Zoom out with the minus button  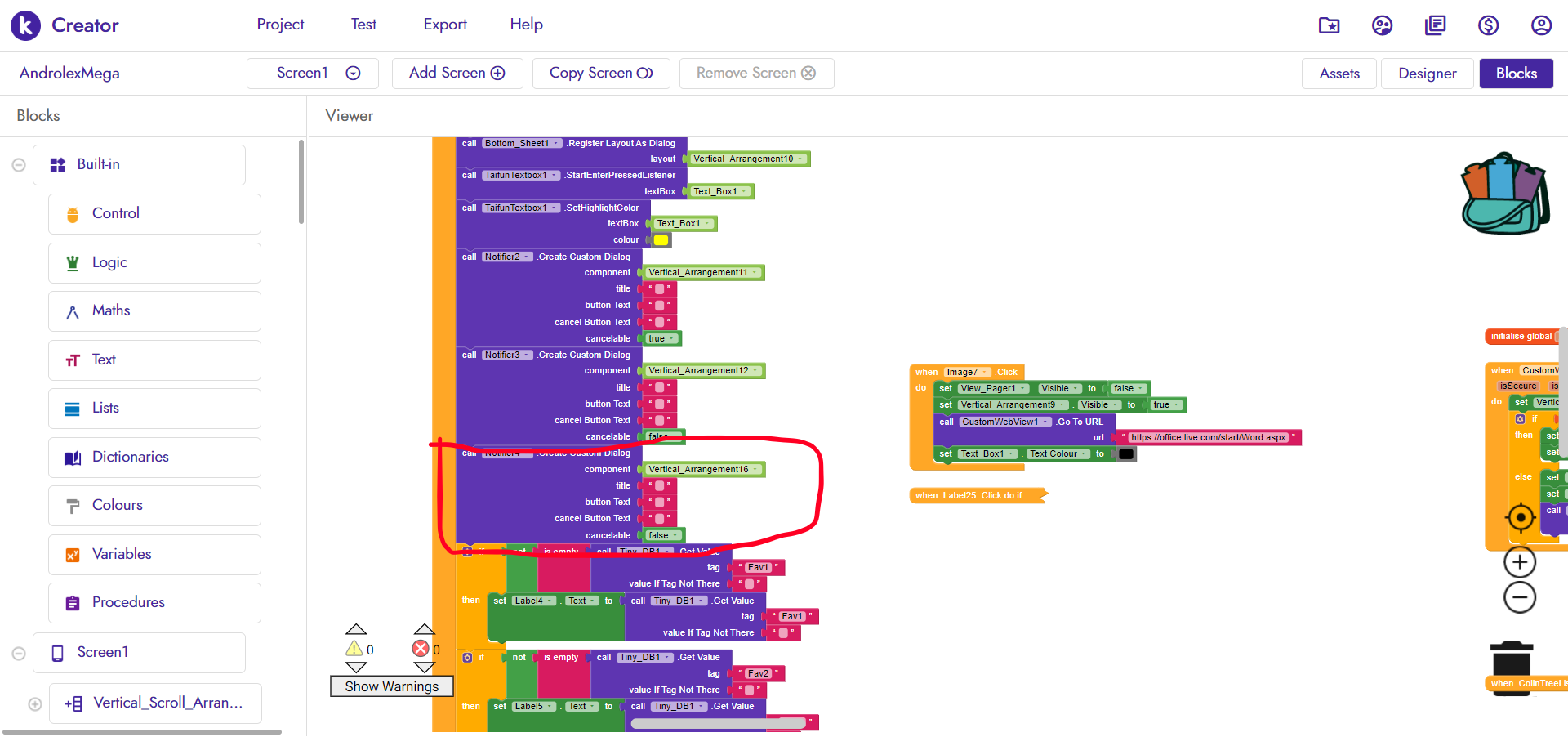[x=1519, y=597]
